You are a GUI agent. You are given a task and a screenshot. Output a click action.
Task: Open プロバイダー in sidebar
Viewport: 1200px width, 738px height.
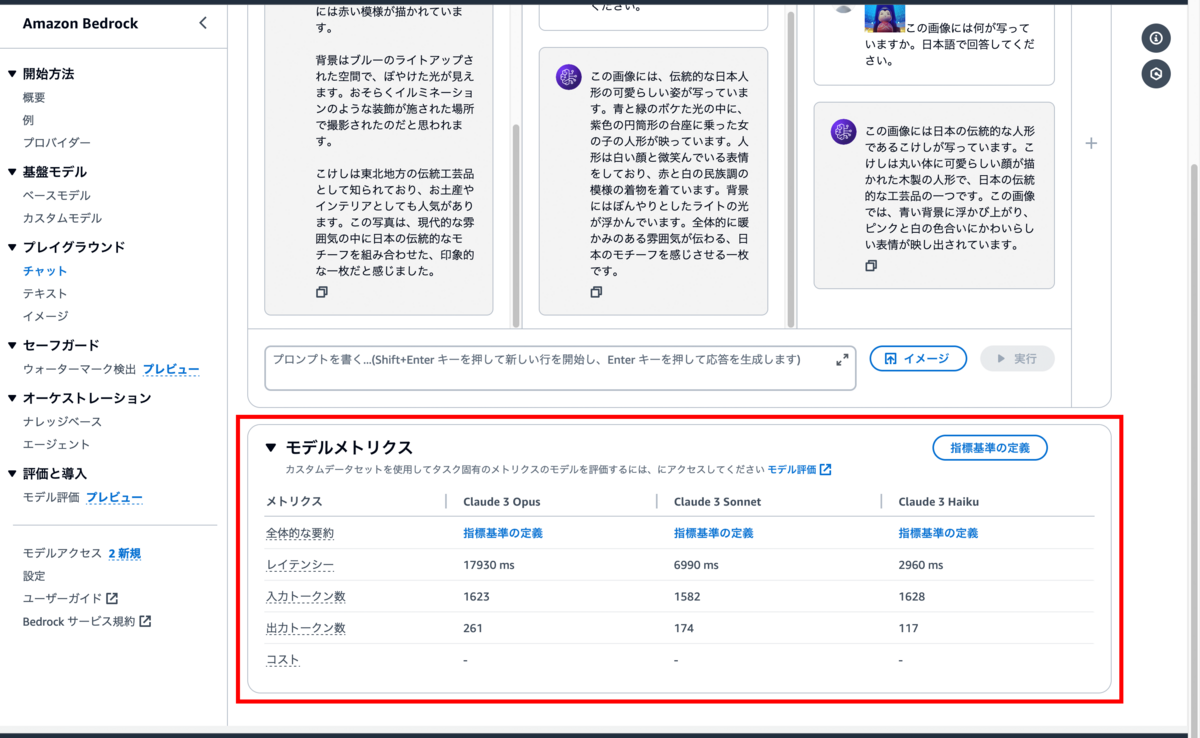57,143
